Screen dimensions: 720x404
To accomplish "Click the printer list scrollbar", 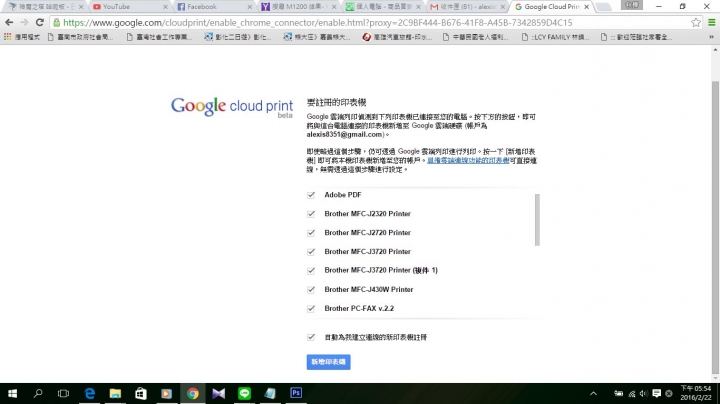I will tap(537, 220).
